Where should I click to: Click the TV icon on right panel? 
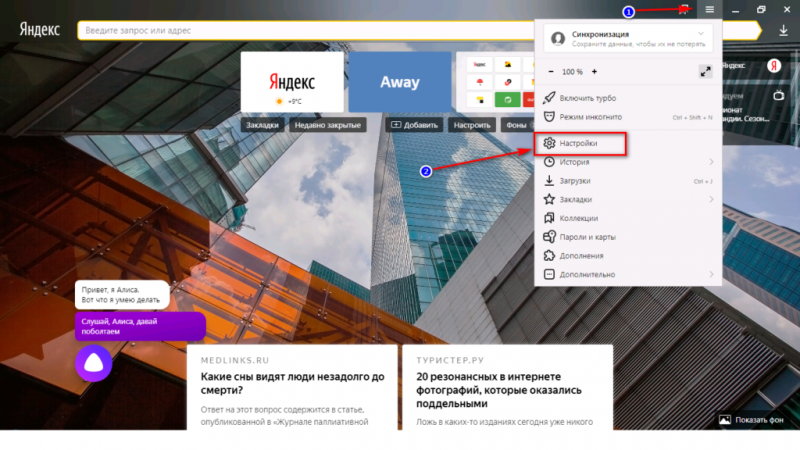[779, 95]
